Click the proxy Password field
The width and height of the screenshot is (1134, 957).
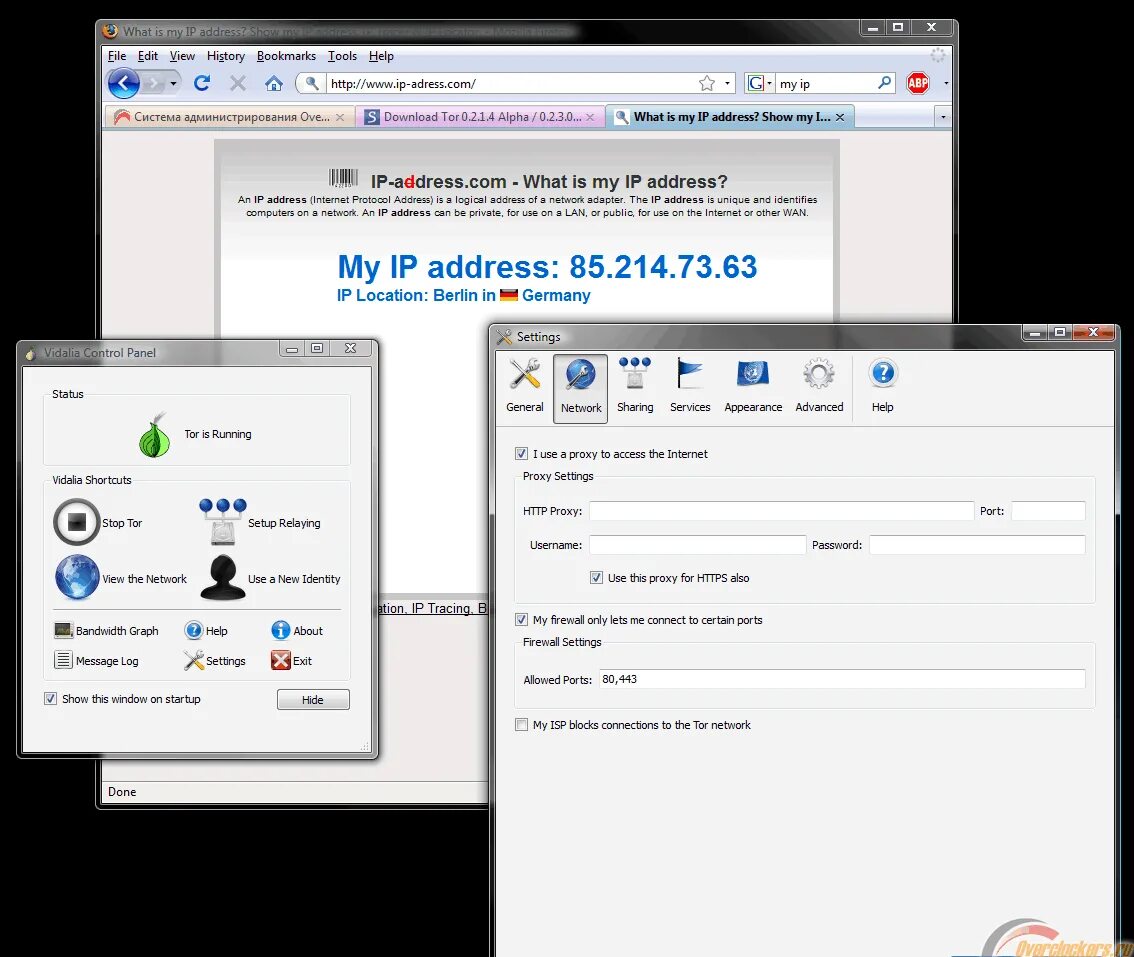pyautogui.click(x=977, y=545)
